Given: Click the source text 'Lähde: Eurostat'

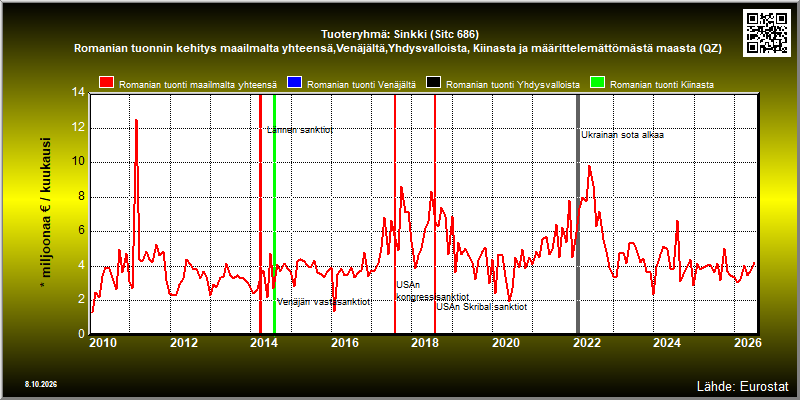Looking at the screenshot, I should (743, 385).
